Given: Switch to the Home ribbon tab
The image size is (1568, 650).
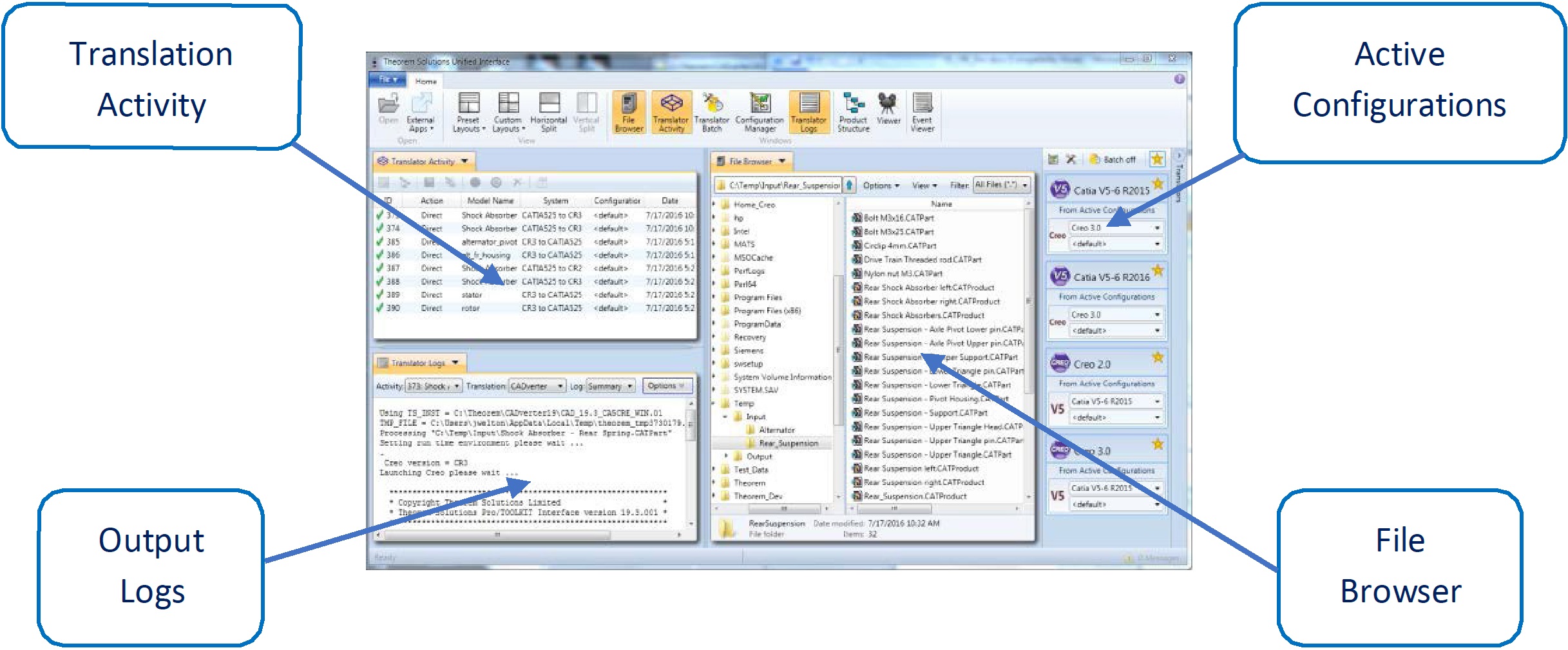Looking at the screenshot, I should pos(426,81).
